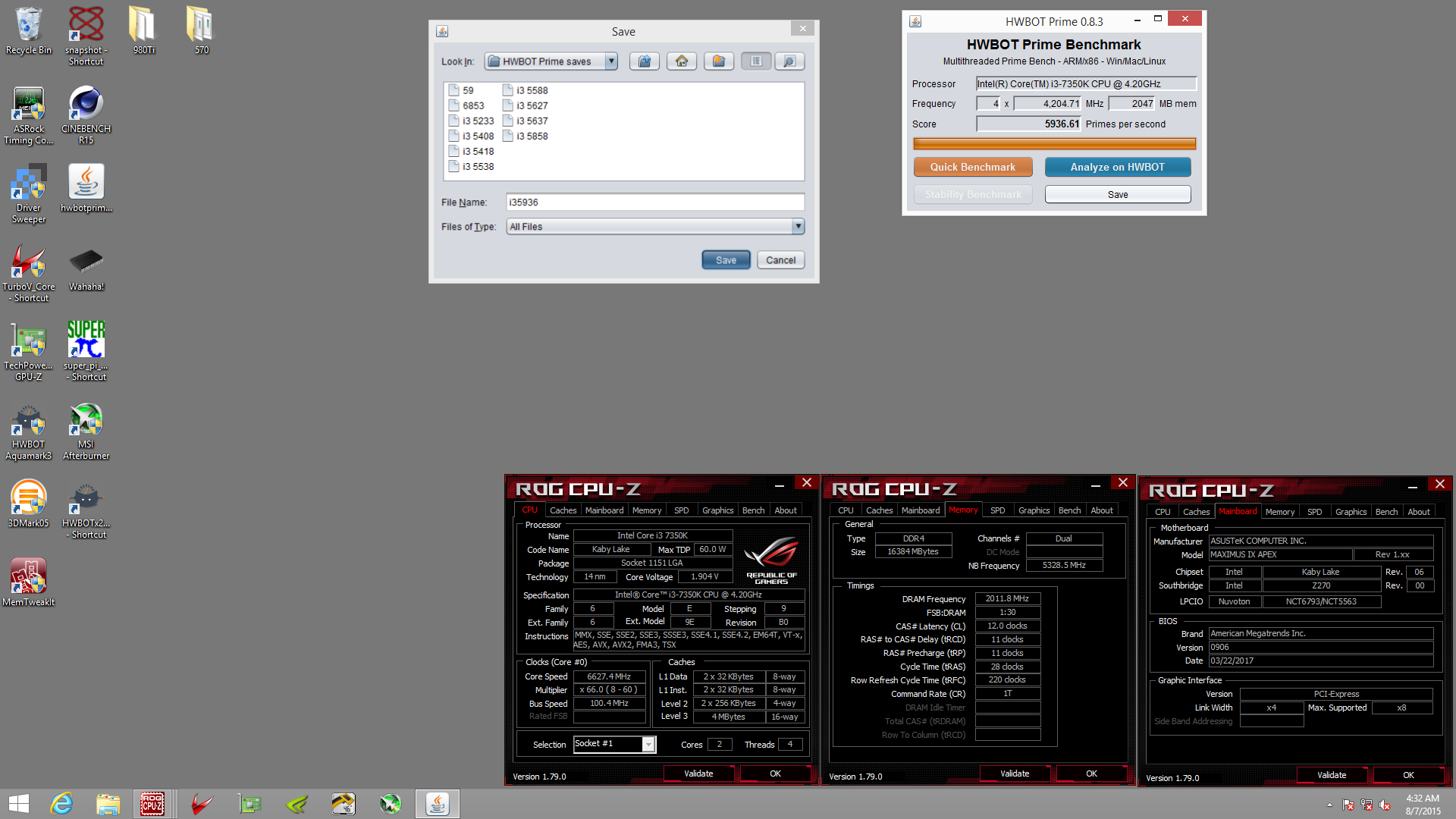Click OK in middle CPU-Z window
Screen dimensions: 1456x819
pos(1091,773)
